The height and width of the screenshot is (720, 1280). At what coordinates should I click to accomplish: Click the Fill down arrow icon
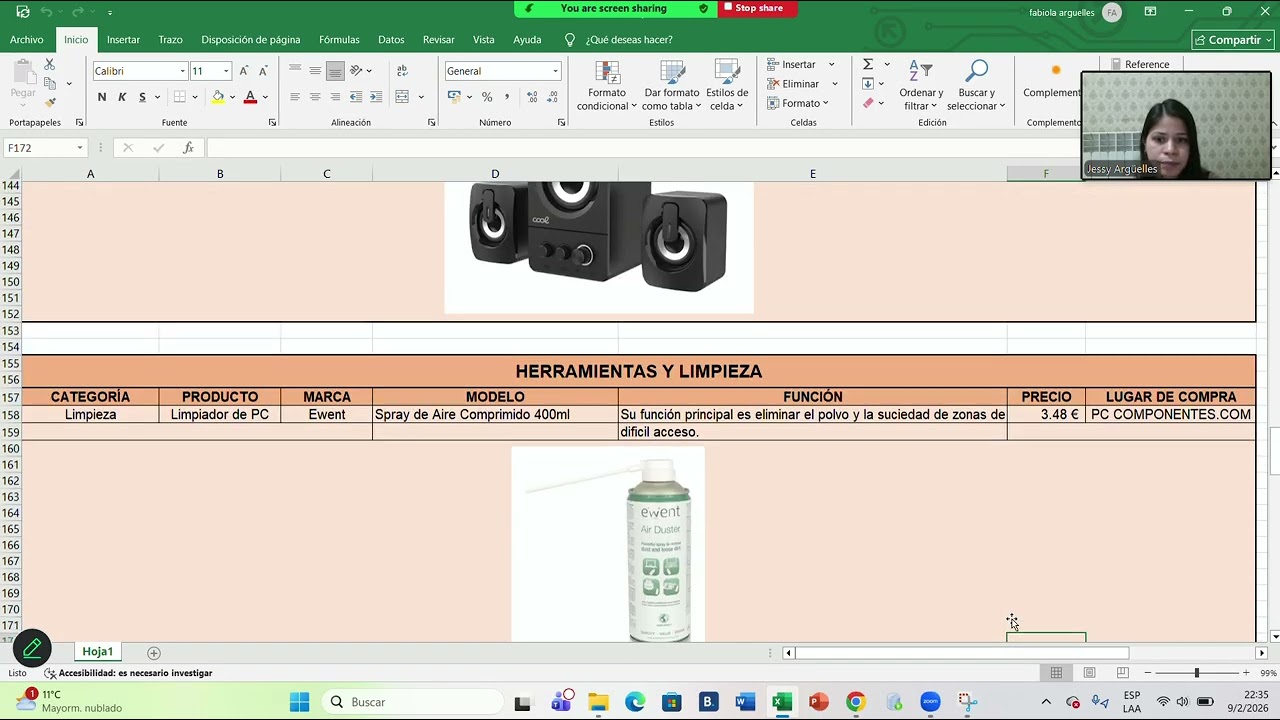pyautogui.click(x=868, y=84)
